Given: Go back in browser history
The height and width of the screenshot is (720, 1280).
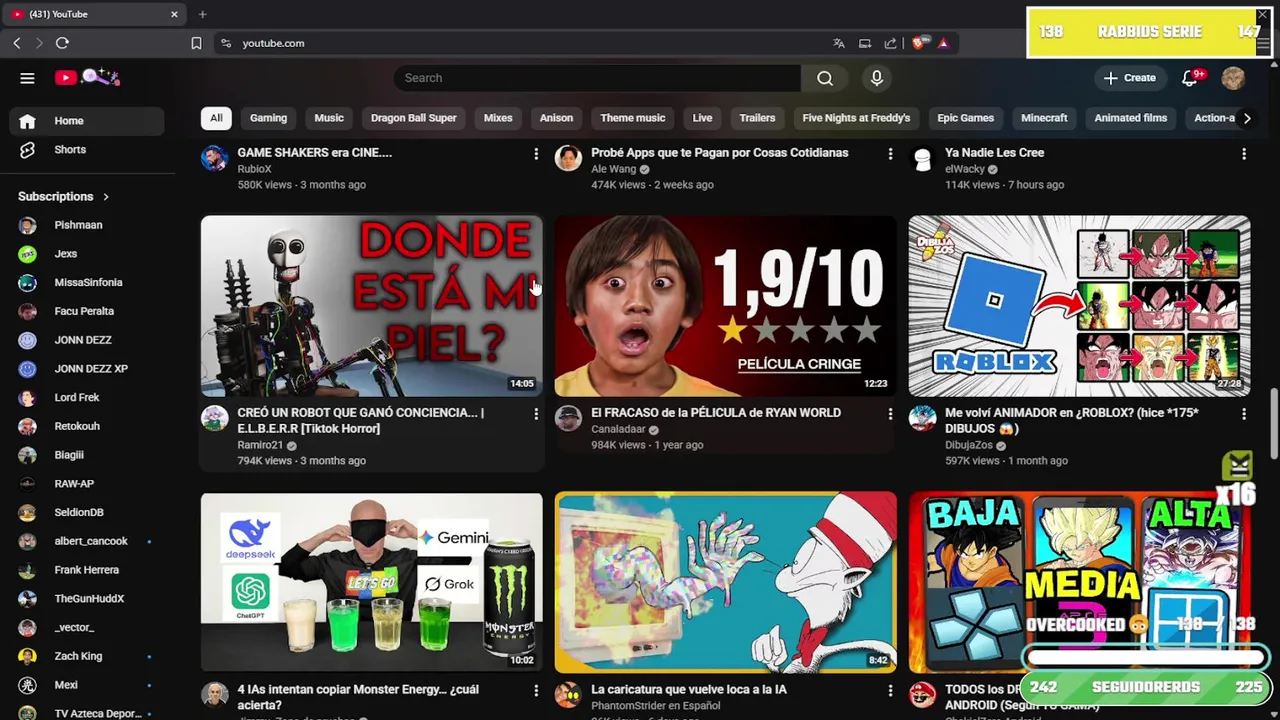Looking at the screenshot, I should pyautogui.click(x=17, y=43).
